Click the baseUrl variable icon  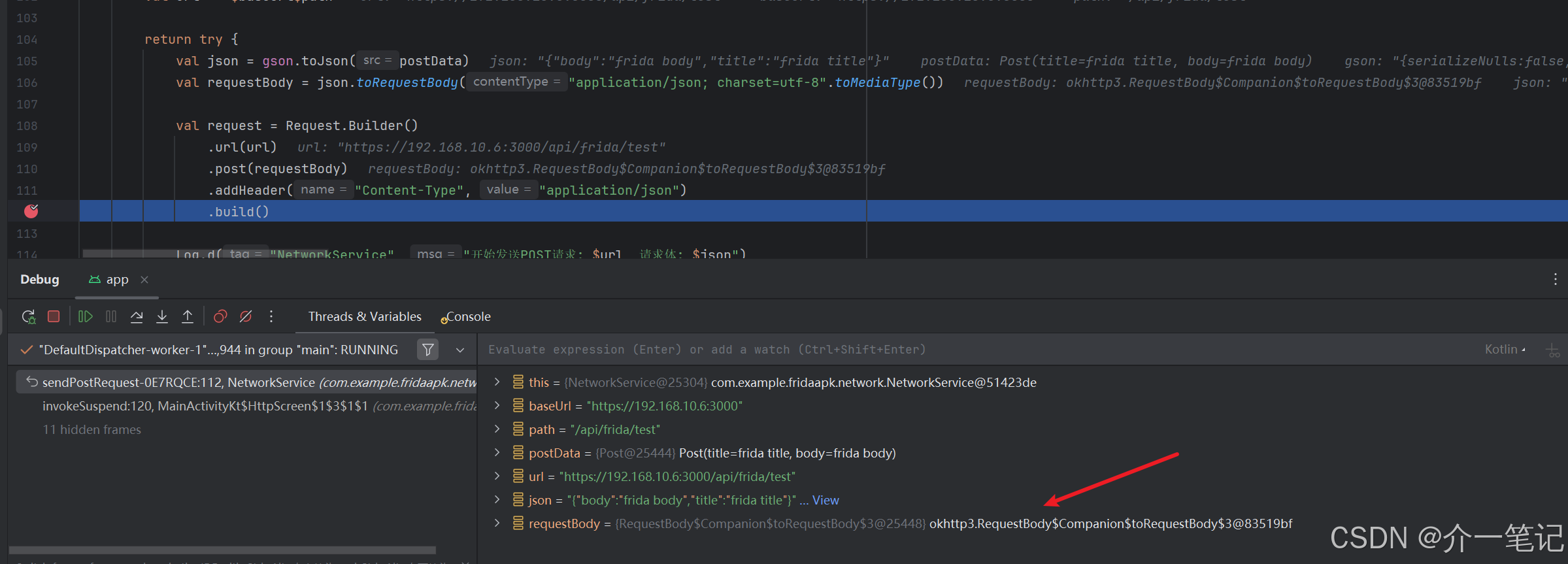tap(518, 406)
